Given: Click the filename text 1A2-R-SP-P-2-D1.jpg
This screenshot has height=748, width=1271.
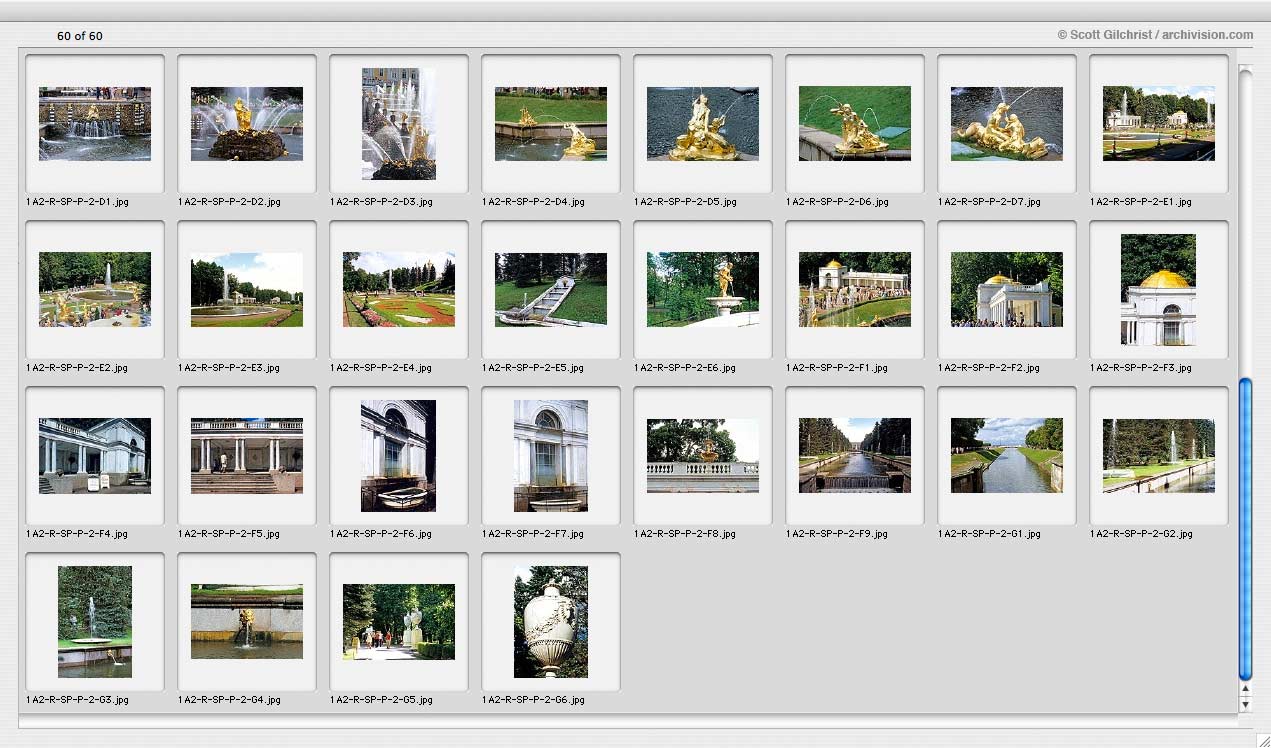Looking at the screenshot, I should pyautogui.click(x=77, y=202).
